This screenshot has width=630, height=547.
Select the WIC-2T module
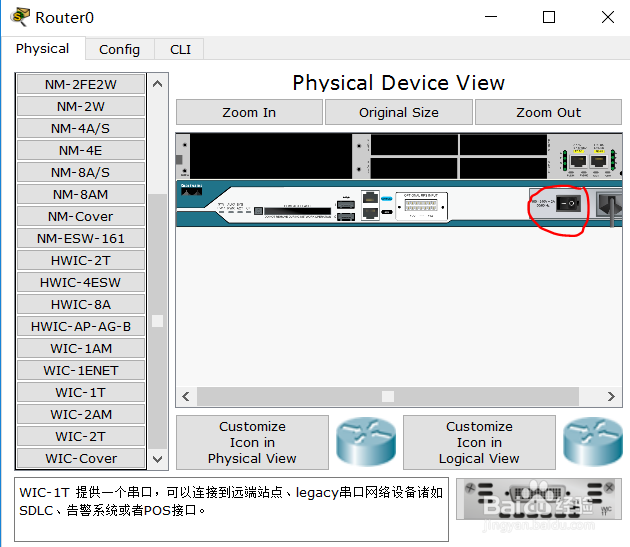[81, 436]
